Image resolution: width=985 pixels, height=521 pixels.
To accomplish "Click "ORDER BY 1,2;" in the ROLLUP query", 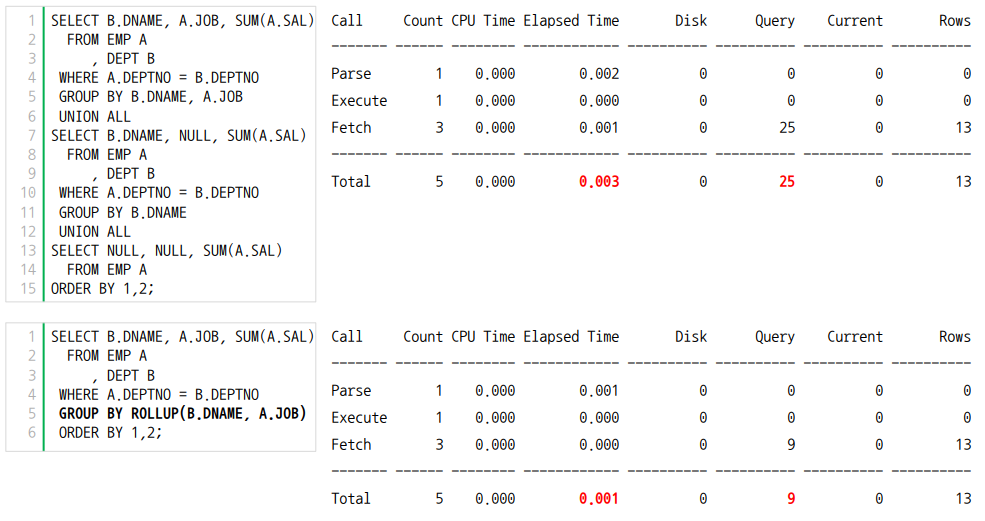I will point(111,433).
